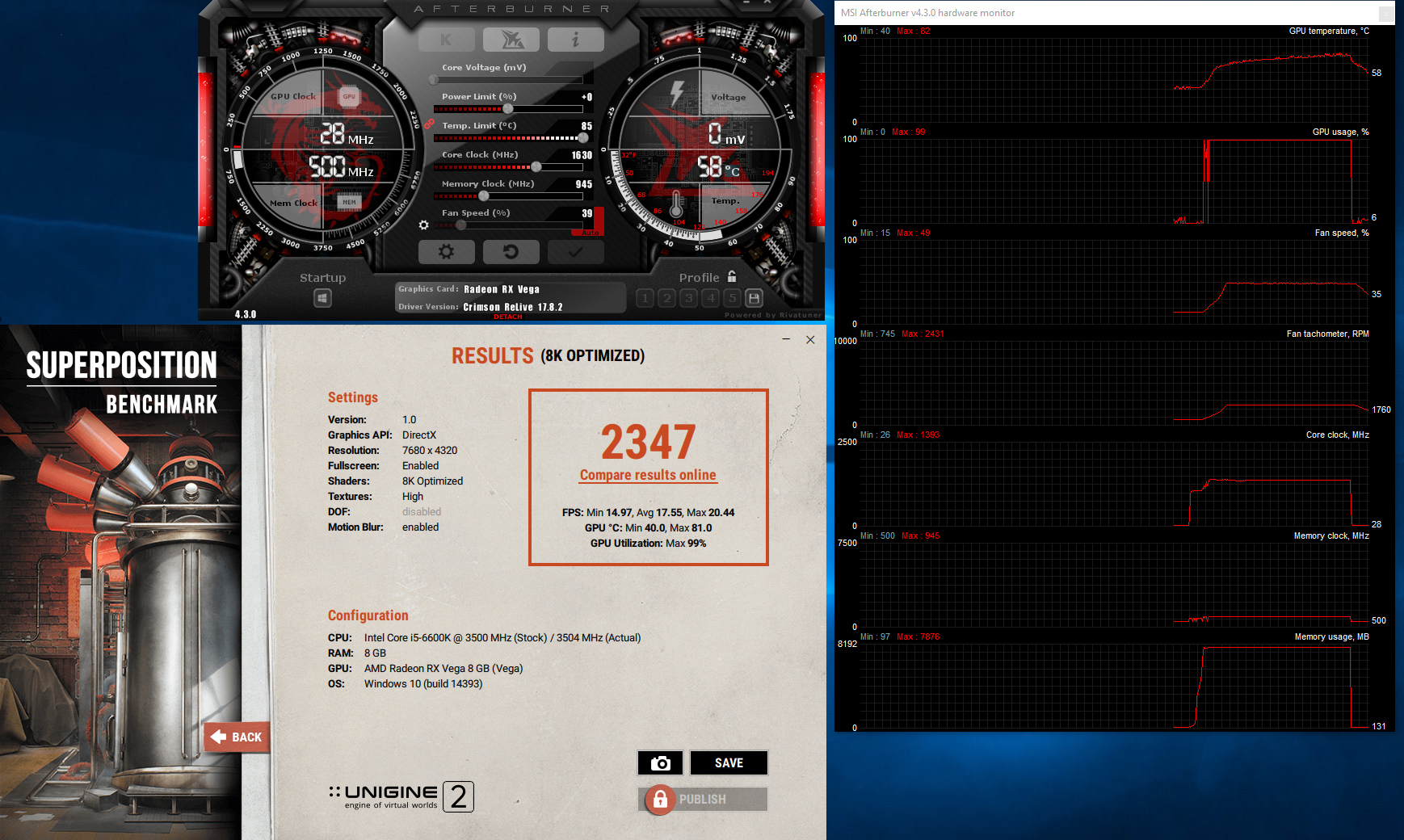Minimize the Afterburner window

point(747,3)
